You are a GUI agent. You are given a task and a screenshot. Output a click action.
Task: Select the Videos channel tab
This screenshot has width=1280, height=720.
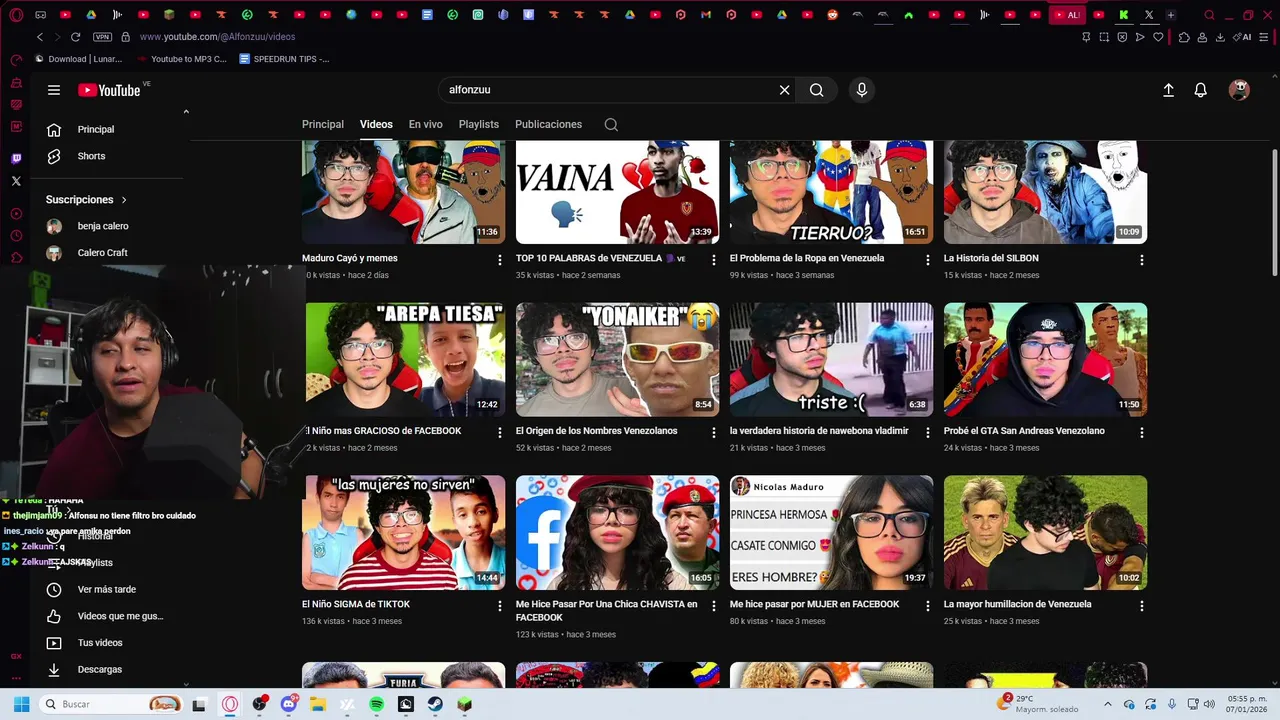376,125
